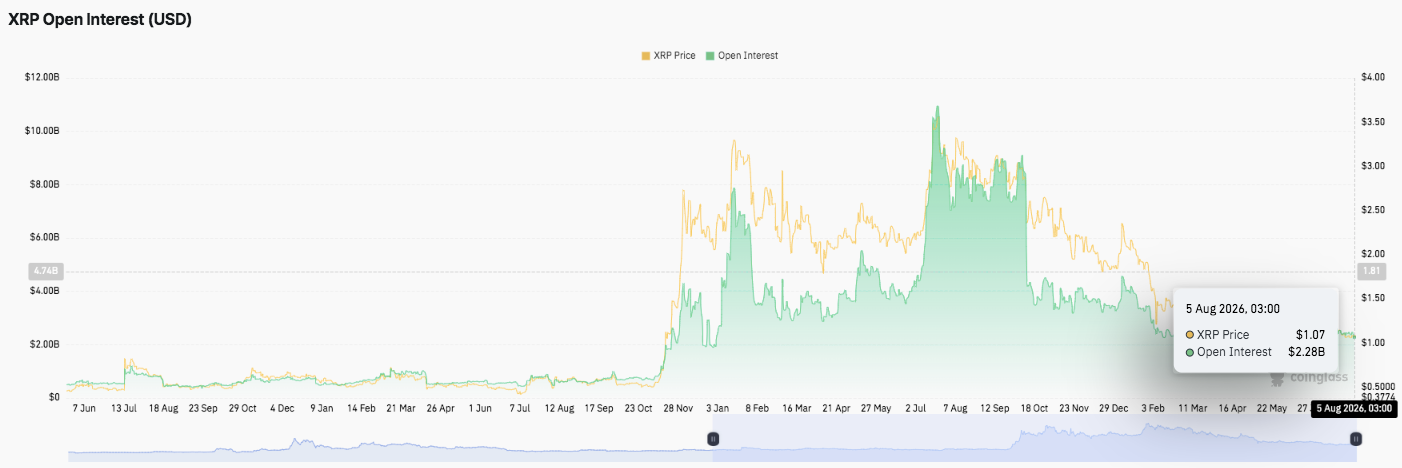Screen dimensions: 1402x468
Task: Click the "$3.50" right axis price label
Action: (x=1372, y=121)
